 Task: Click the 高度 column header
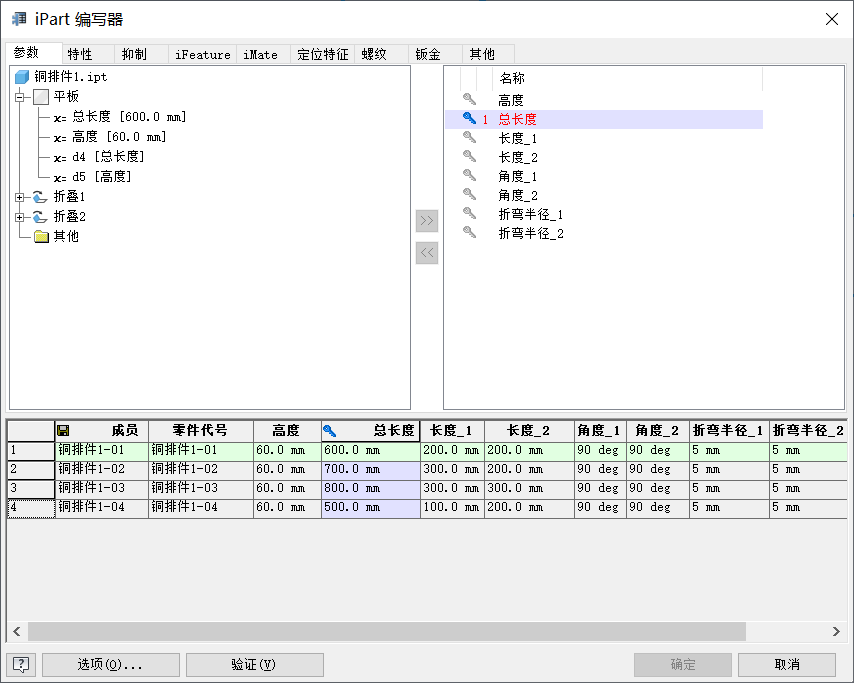point(288,431)
